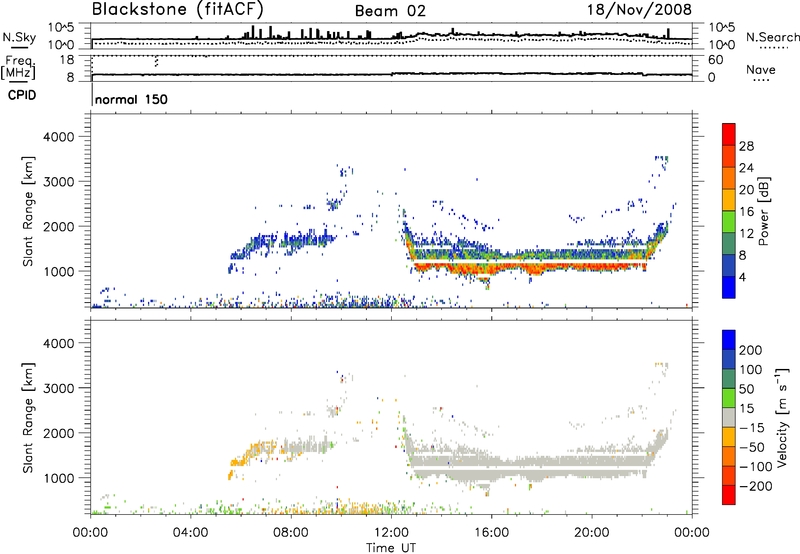Click the date "18/Nov/2008"
The image size is (800, 554).
639,9
